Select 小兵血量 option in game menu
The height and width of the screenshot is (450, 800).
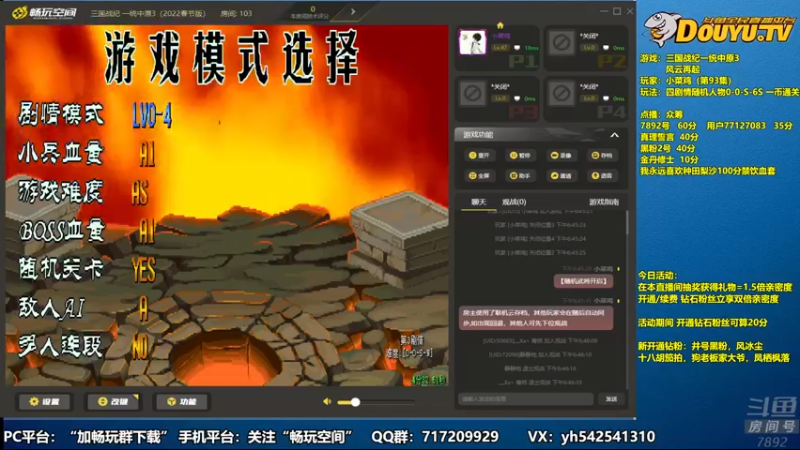(61, 153)
